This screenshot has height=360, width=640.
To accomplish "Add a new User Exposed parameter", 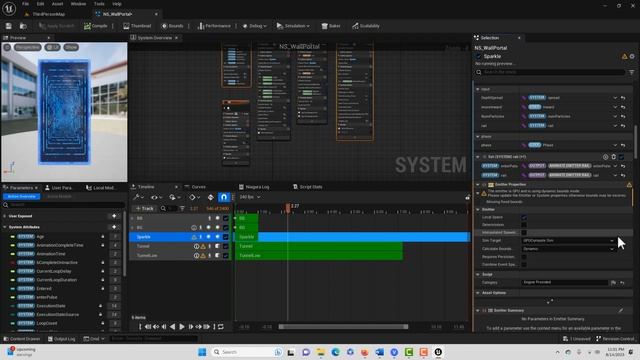I will coord(114,216).
